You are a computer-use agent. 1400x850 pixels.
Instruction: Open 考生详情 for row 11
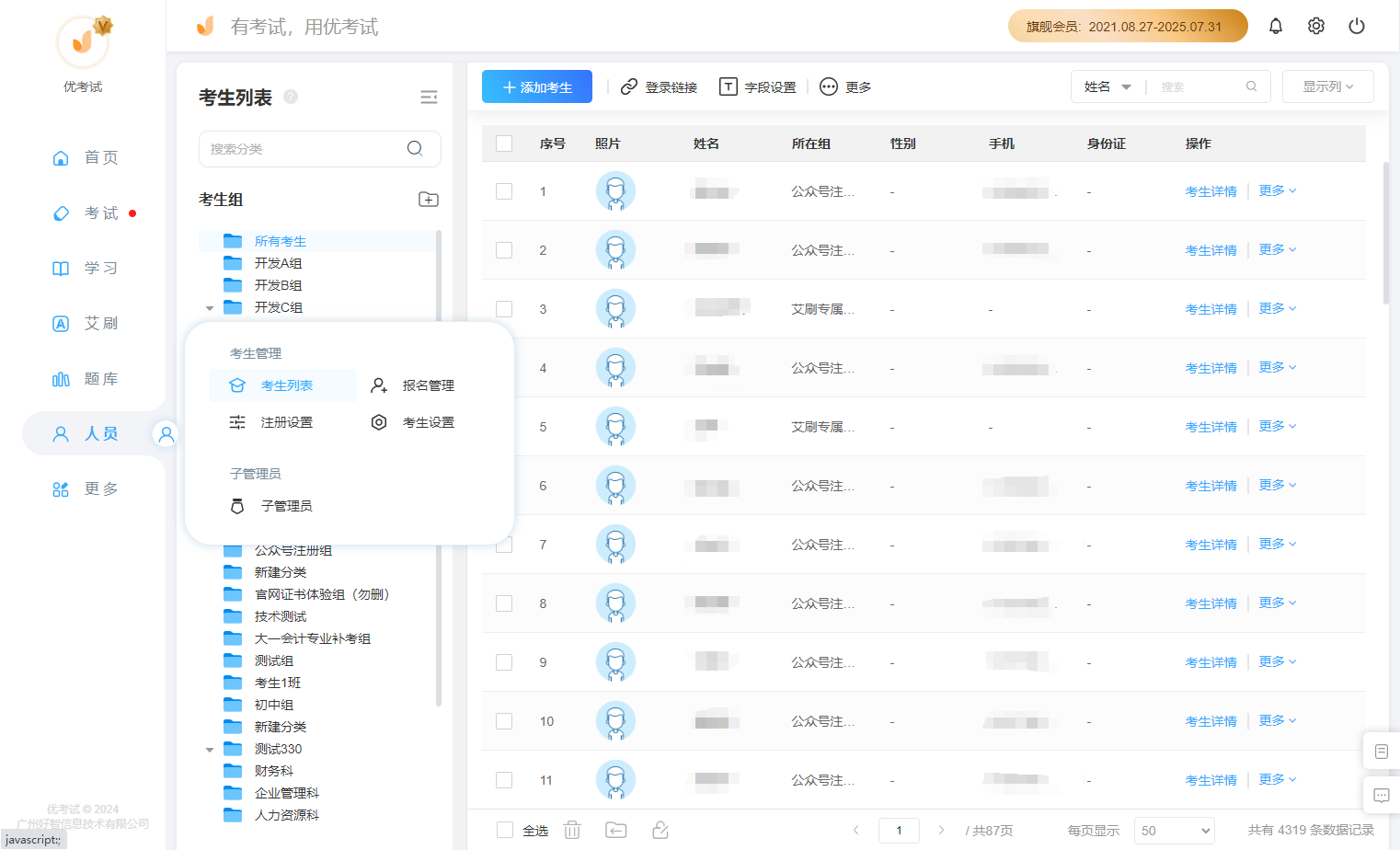click(x=1211, y=780)
